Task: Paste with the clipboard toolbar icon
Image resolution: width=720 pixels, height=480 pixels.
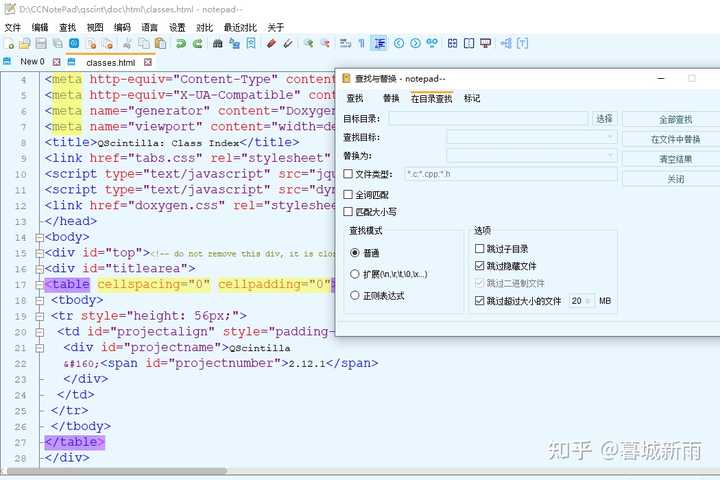Action: tap(160, 44)
